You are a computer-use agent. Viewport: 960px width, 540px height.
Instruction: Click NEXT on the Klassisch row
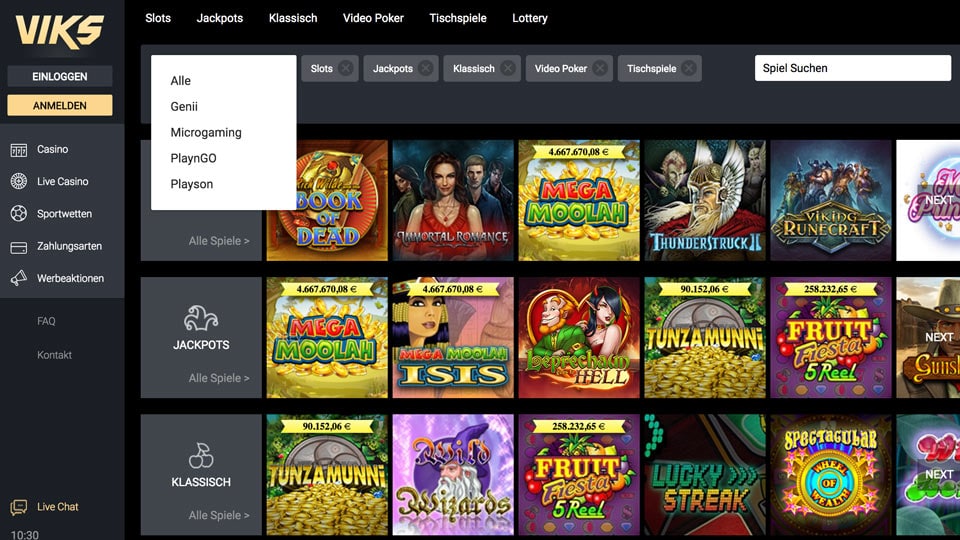(x=939, y=474)
